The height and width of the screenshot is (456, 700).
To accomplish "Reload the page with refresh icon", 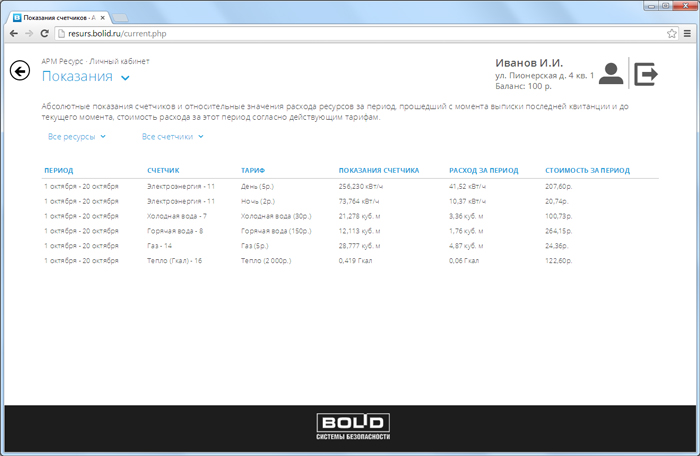I will pos(45,33).
